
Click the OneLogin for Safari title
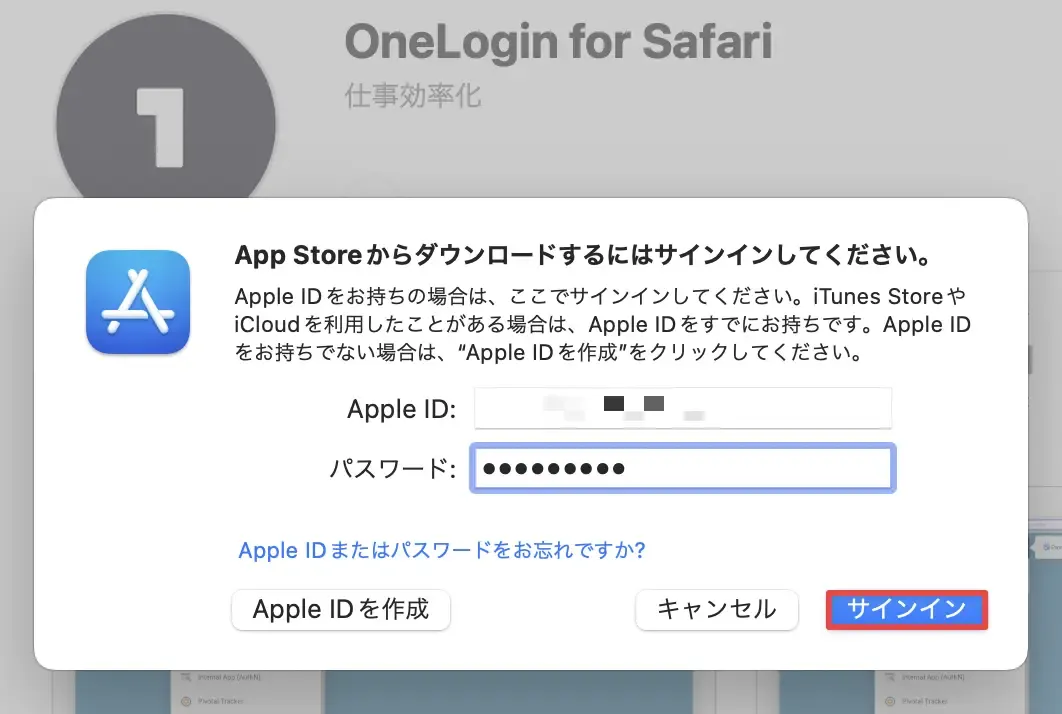[x=558, y=40]
